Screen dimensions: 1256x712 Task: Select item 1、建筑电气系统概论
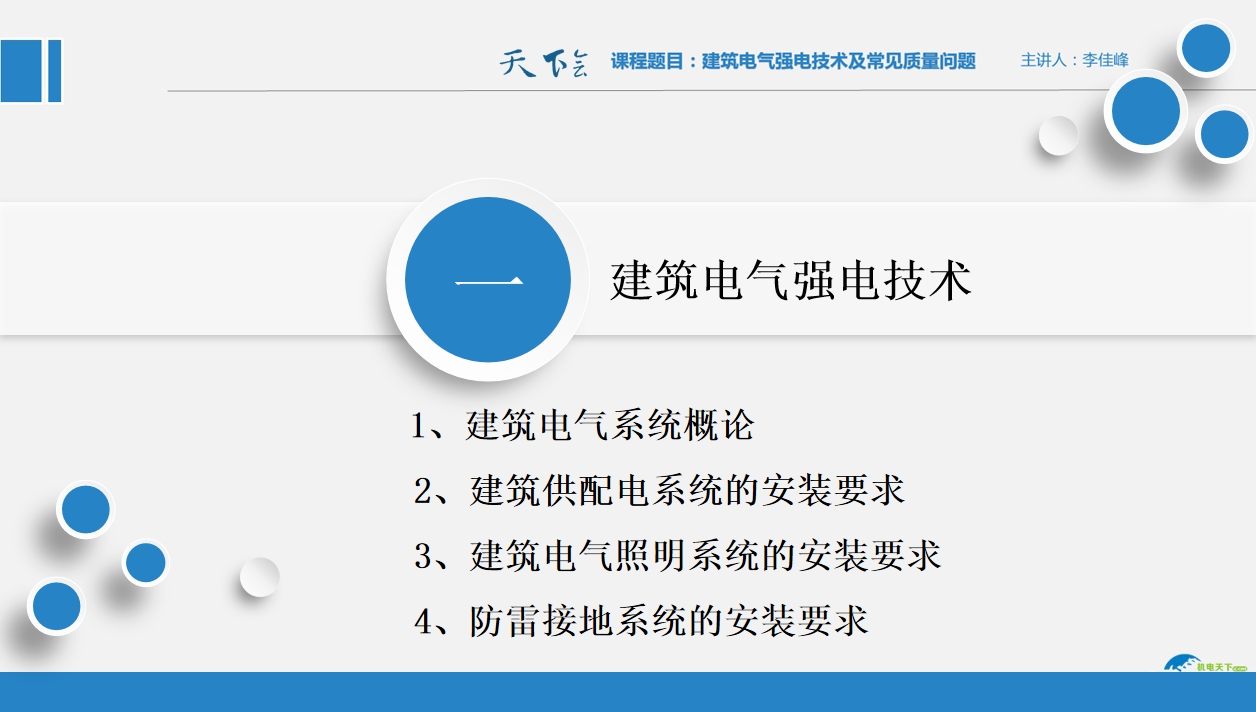click(582, 426)
